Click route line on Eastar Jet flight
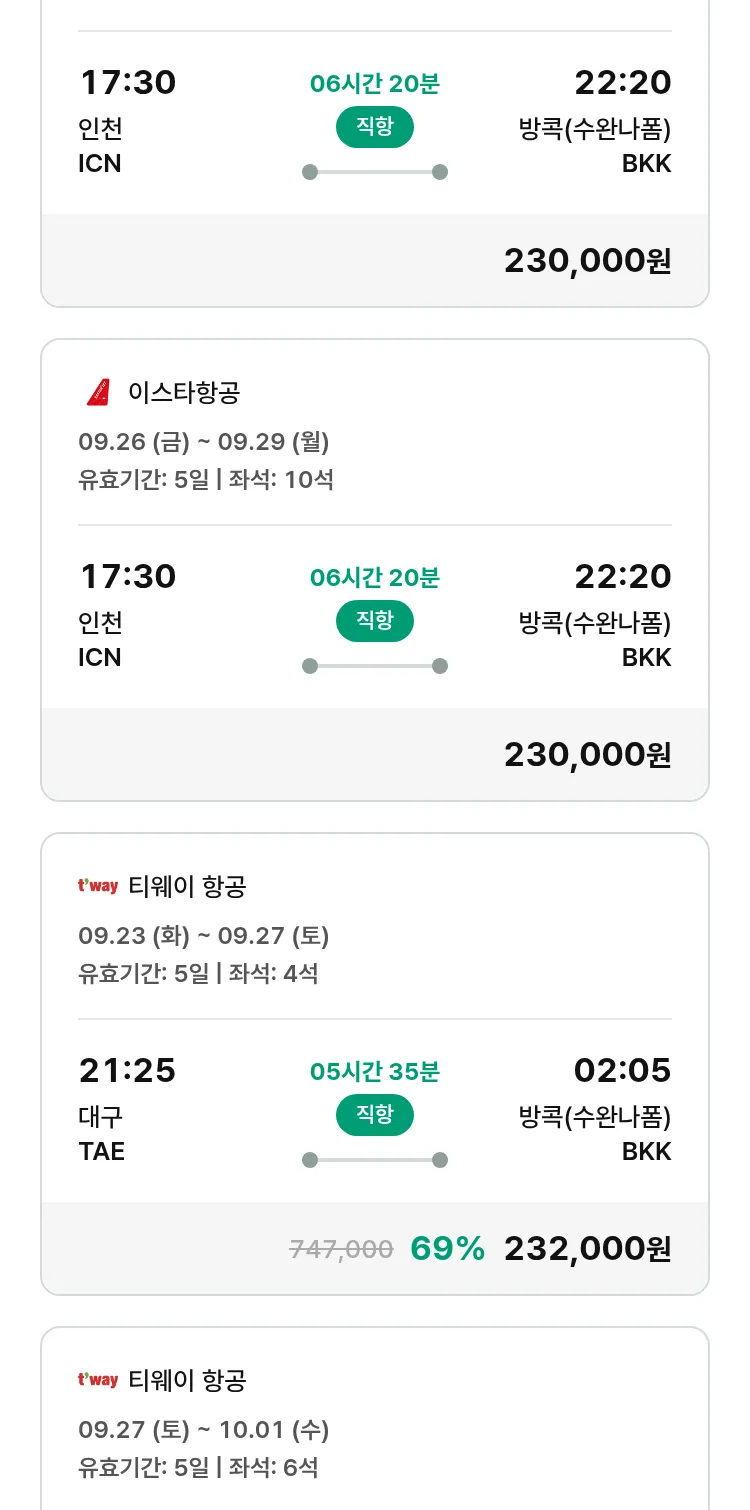Screen dimensions: 750x1510 point(374,666)
